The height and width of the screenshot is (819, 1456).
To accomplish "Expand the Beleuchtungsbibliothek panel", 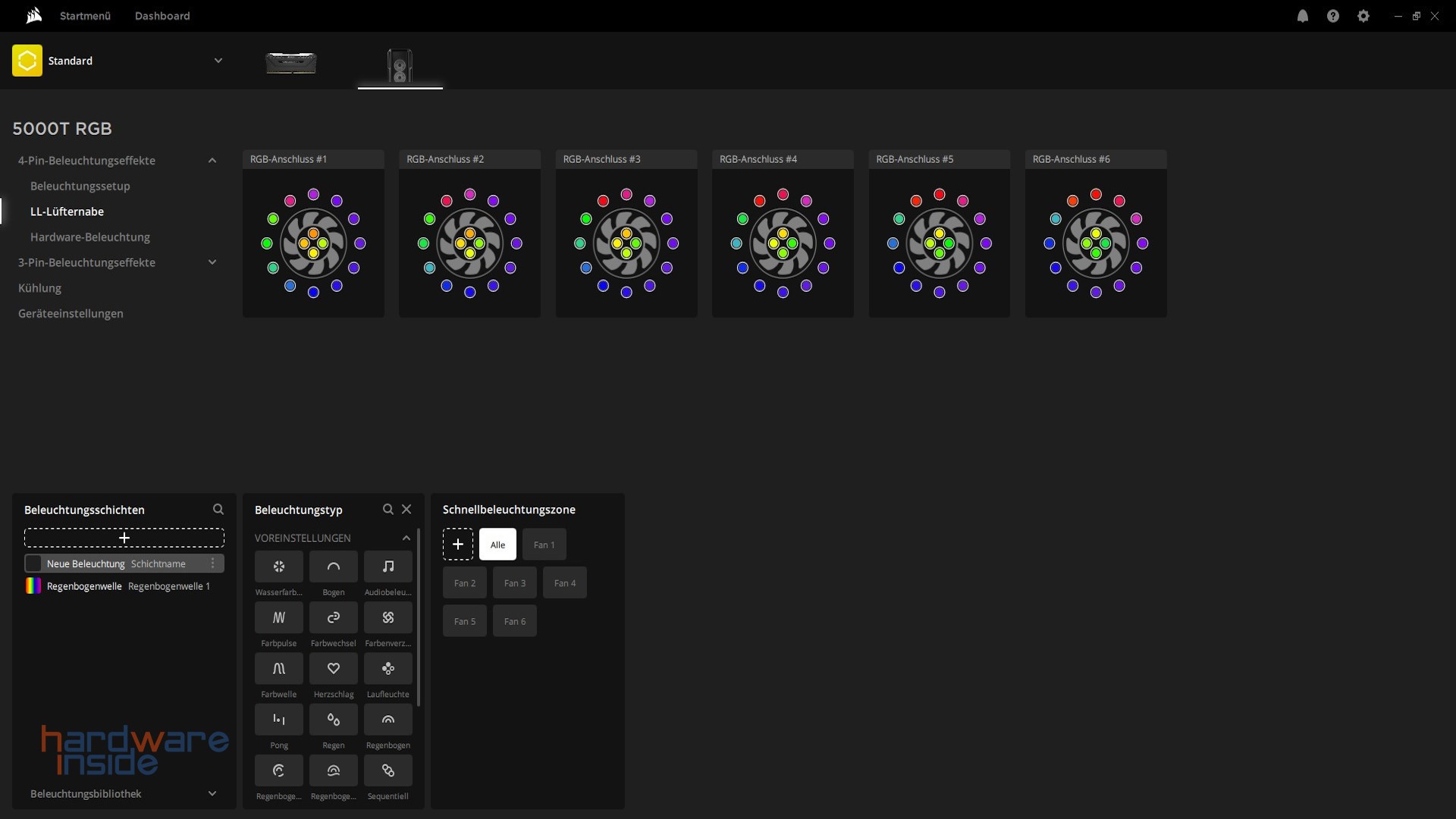I will pyautogui.click(x=212, y=794).
